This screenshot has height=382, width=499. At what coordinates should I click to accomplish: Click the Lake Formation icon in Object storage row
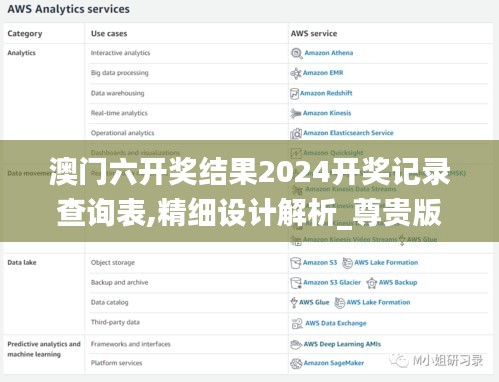[347, 263]
